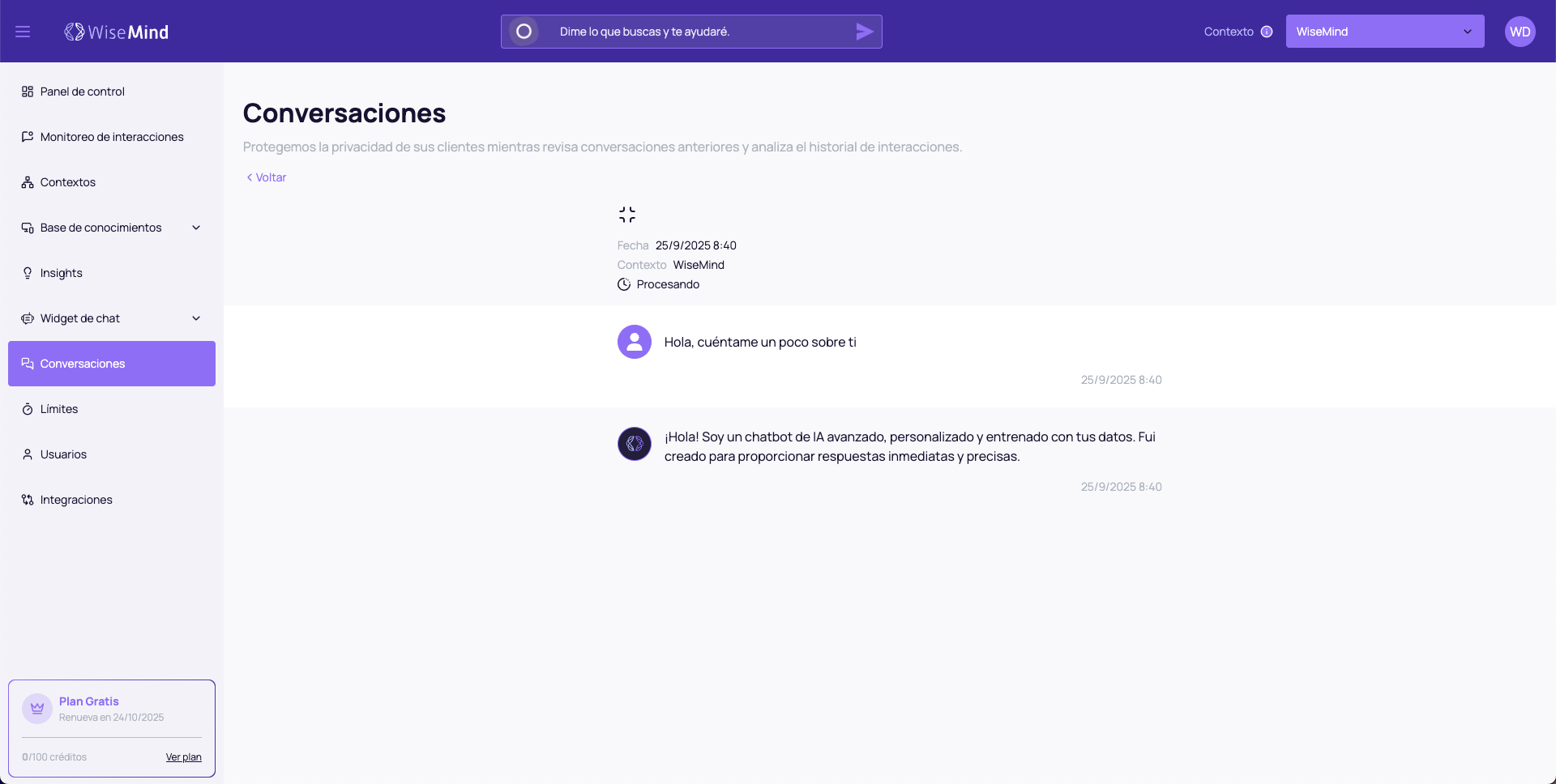Click the user avatar in chat message
This screenshot has width=1556, height=784.
635,342
